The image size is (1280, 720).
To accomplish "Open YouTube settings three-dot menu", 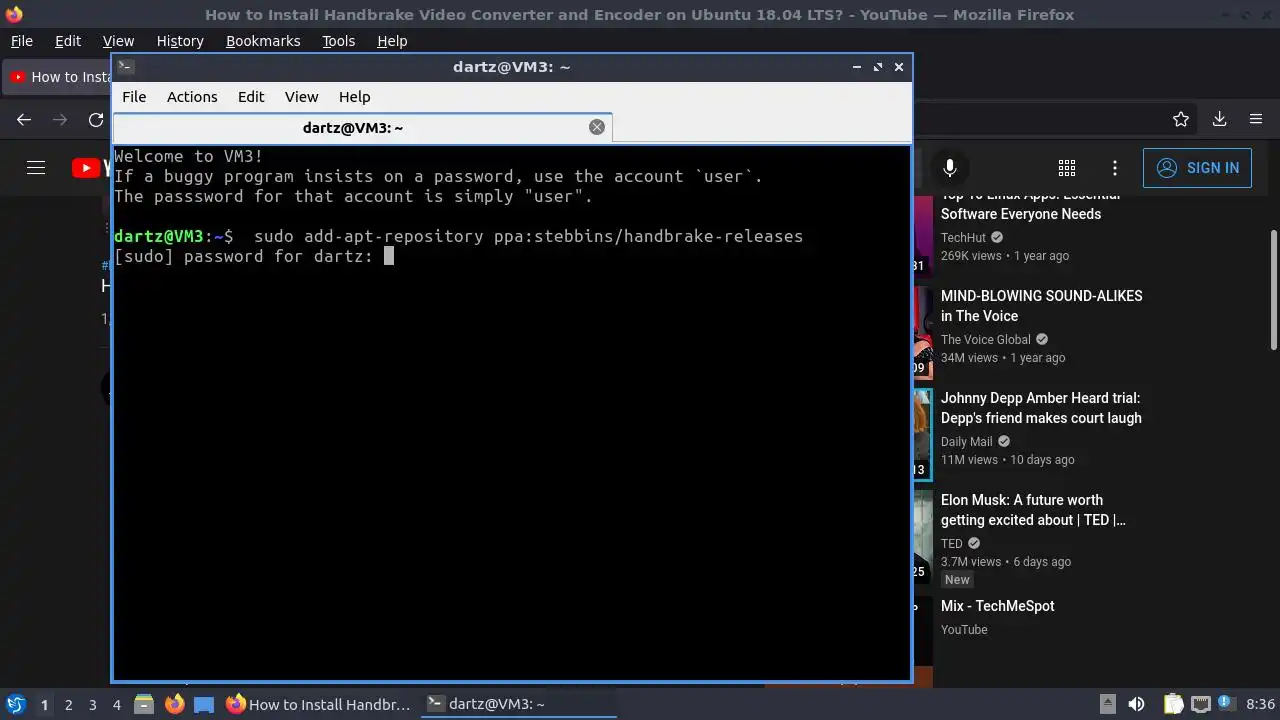I will [1115, 168].
